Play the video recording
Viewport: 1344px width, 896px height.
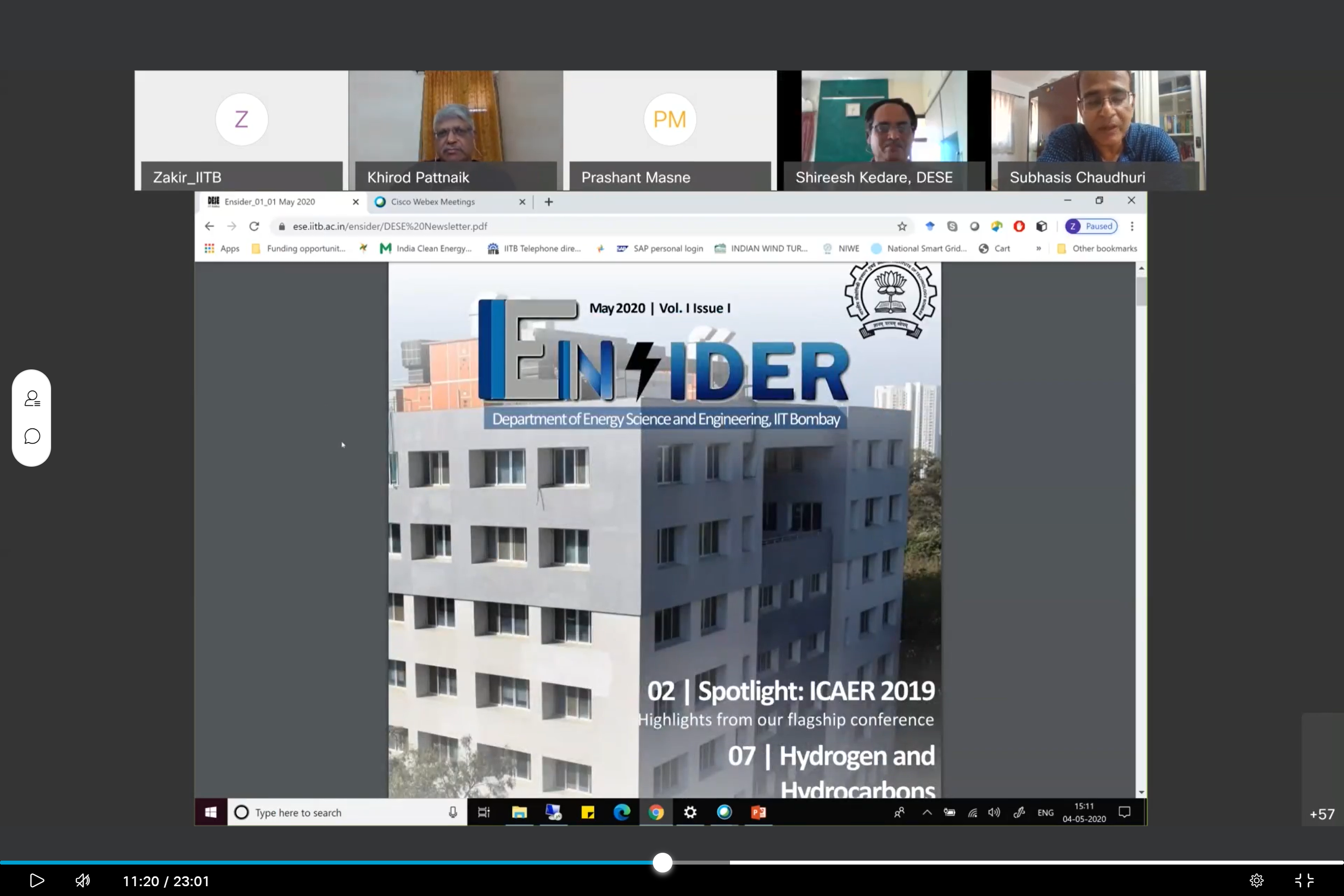pyautogui.click(x=36, y=880)
